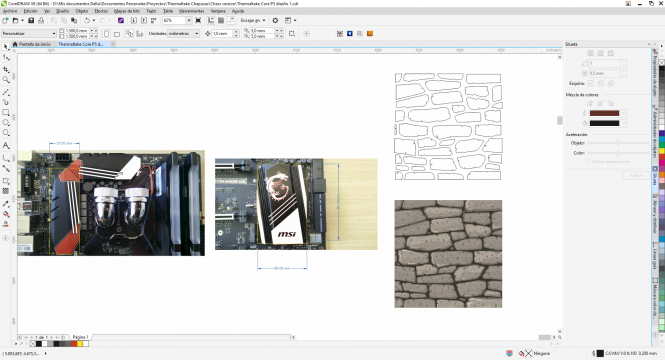The image size is (665, 360).
Task: Toggle show rulers button
Action: point(211,20)
